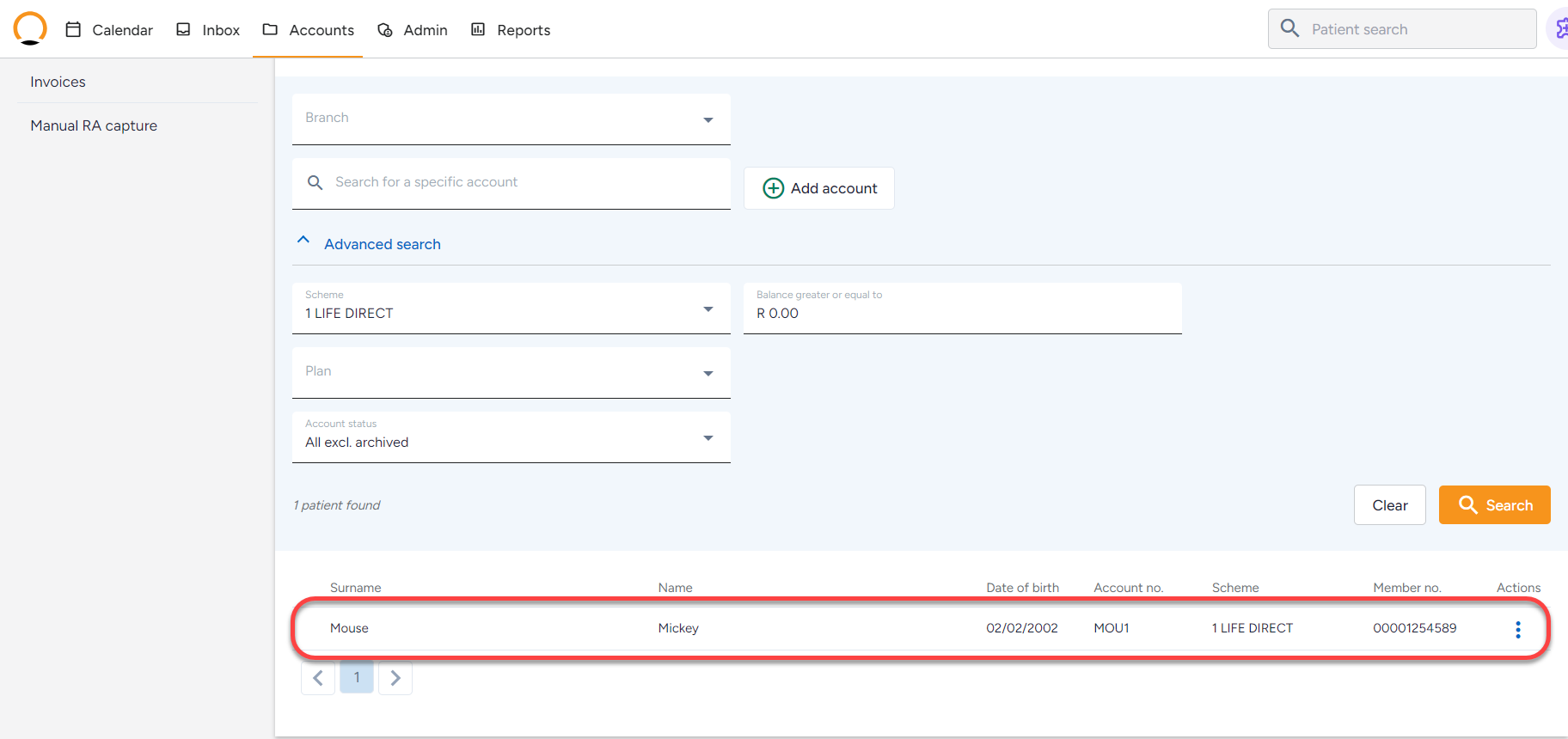Click the surname cell 'Mouse'
Screen dimensions: 1568x739
349,628
